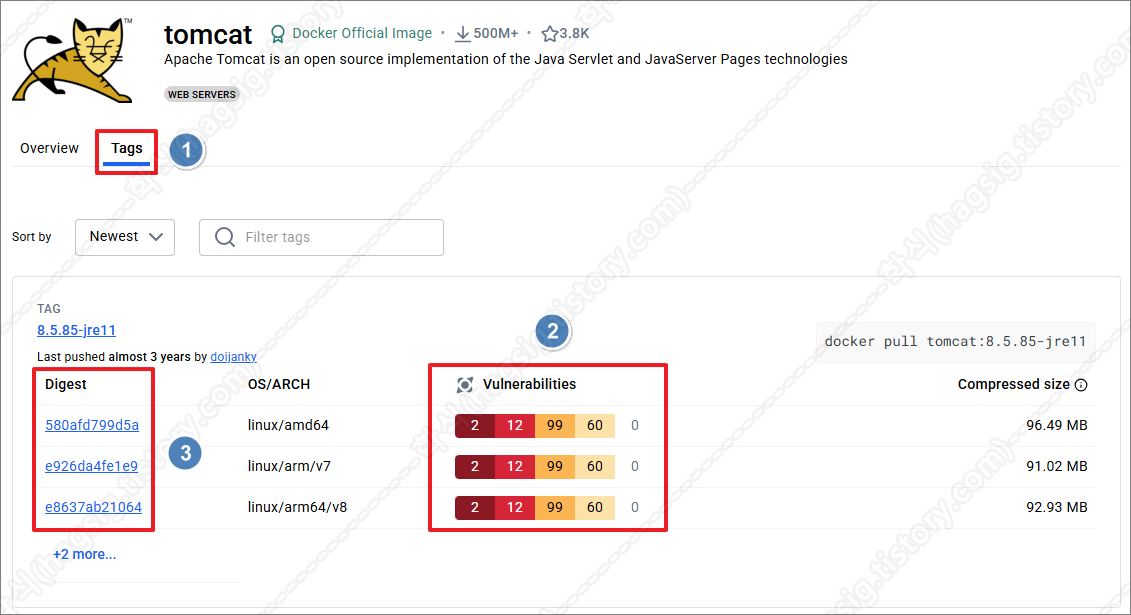The image size is (1131, 615).
Task: Click the Vulnerabilities column header
Action: coord(529,384)
